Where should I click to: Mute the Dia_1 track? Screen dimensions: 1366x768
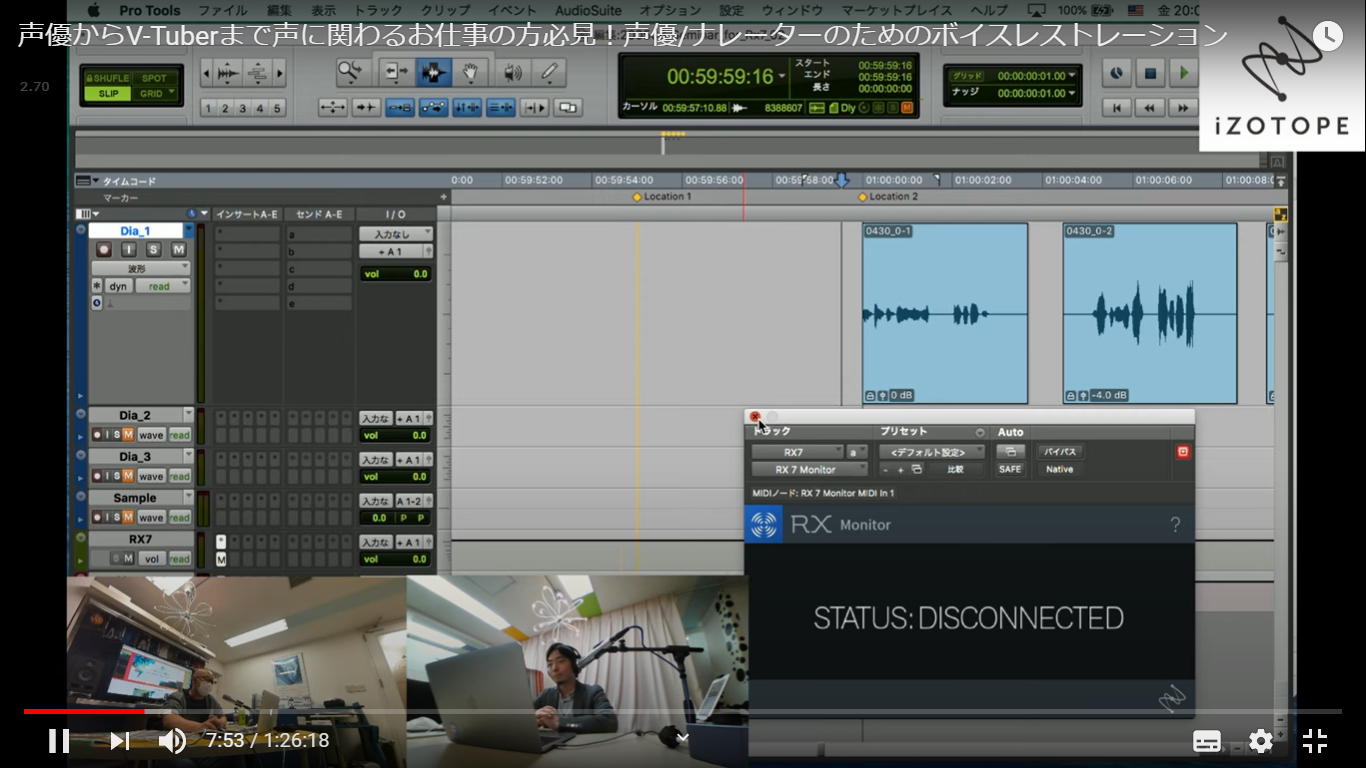tap(178, 249)
